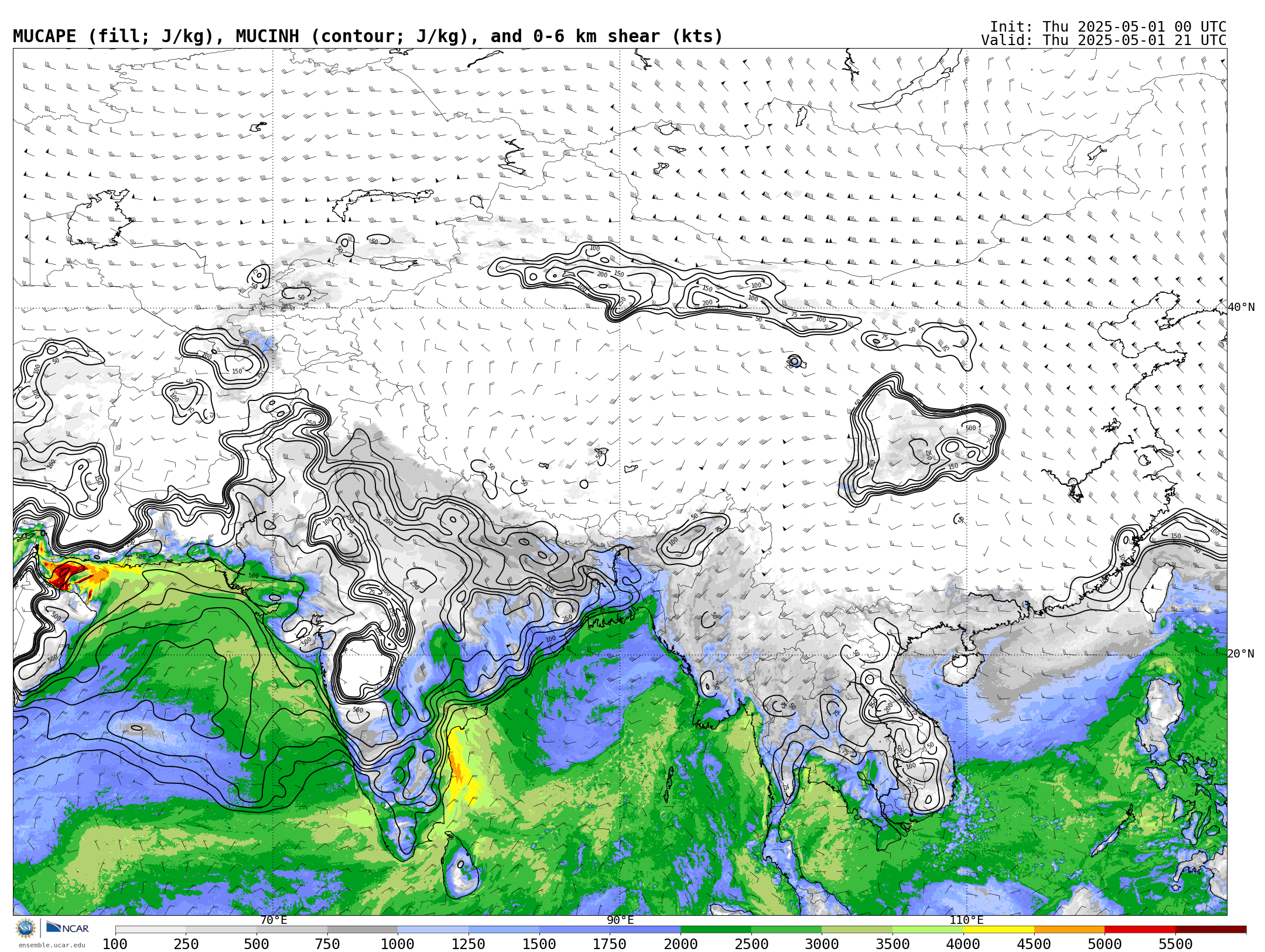Select the bright red 5000–5500 colorbar segment
The image size is (1265, 952).
pos(1140,930)
